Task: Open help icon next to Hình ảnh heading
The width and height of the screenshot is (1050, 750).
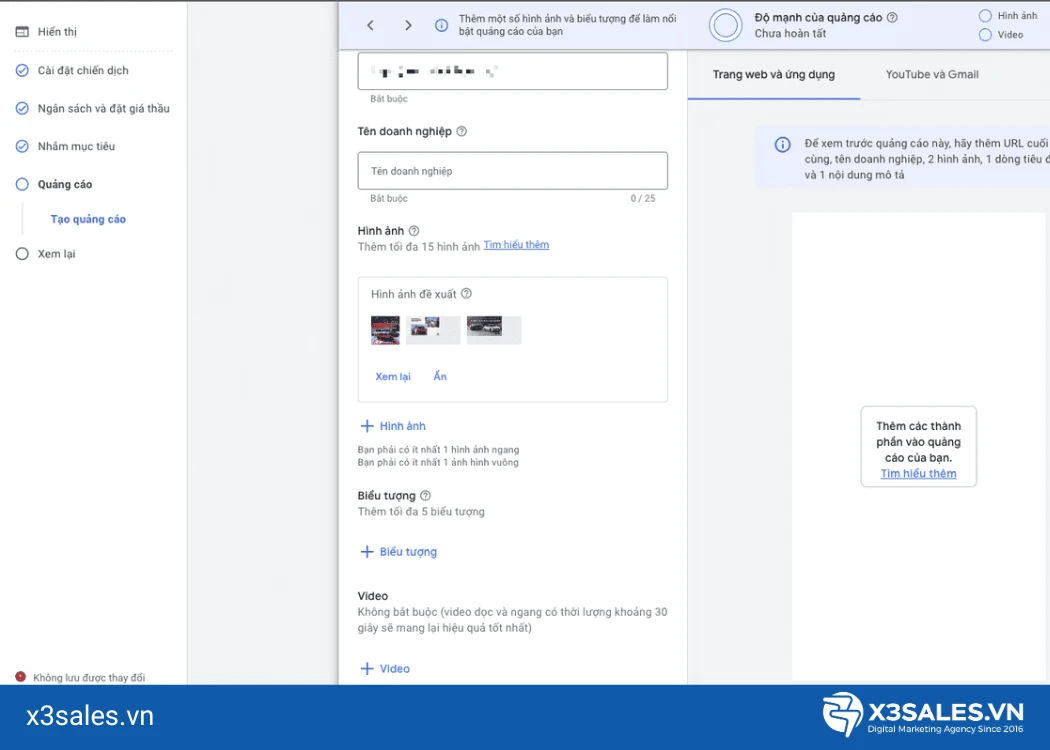Action: click(414, 231)
